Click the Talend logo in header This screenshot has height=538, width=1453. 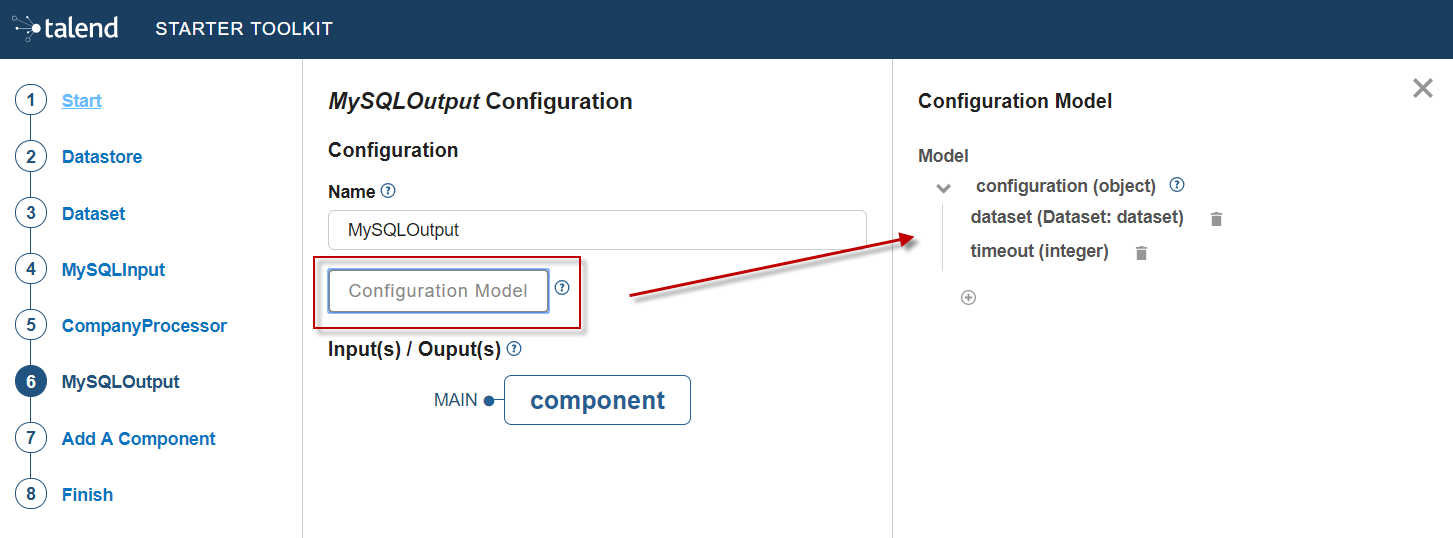pos(67,28)
